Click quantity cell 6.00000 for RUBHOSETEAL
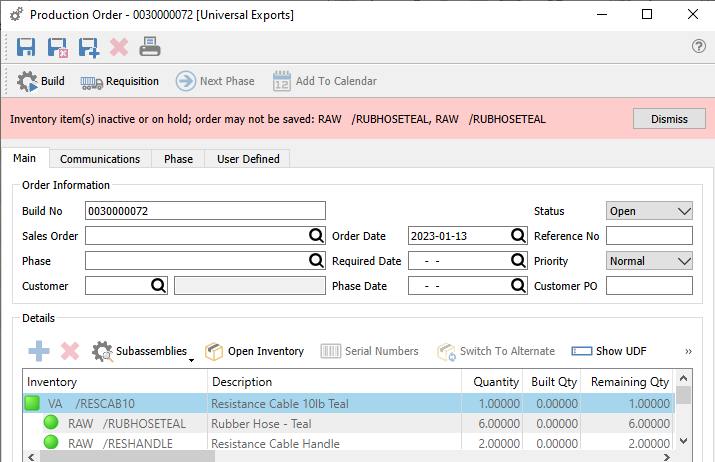 click(x=492, y=424)
